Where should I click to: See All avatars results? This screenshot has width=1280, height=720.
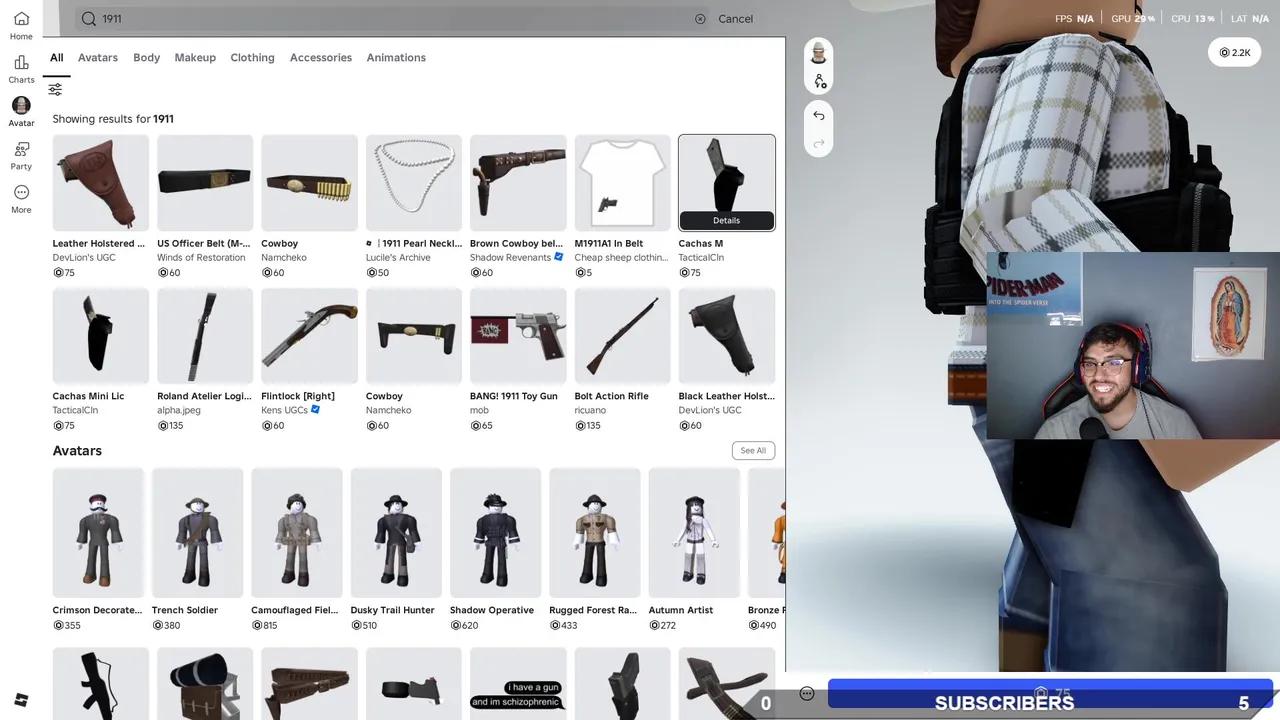[753, 451]
